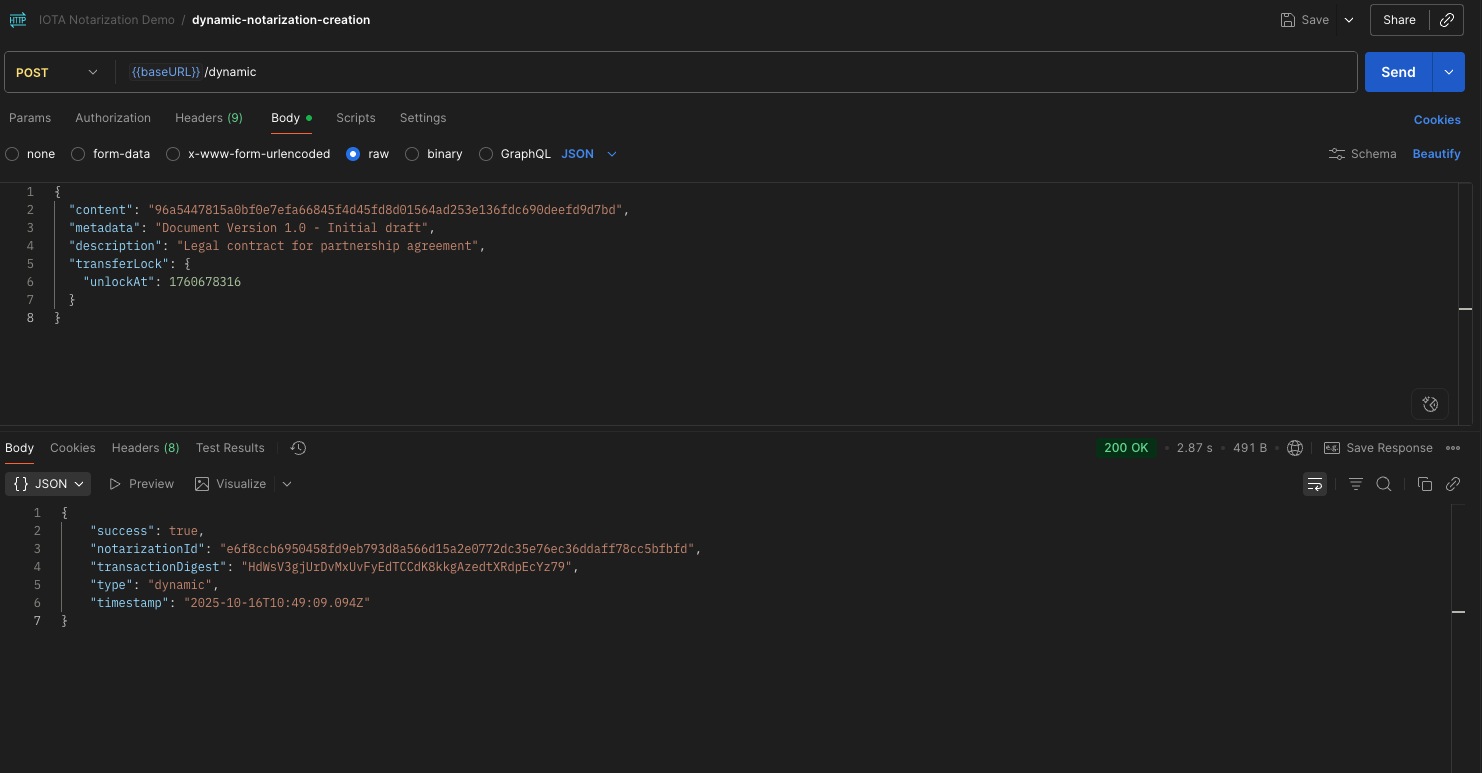Switch to the Headers (9) tab

[208, 117]
